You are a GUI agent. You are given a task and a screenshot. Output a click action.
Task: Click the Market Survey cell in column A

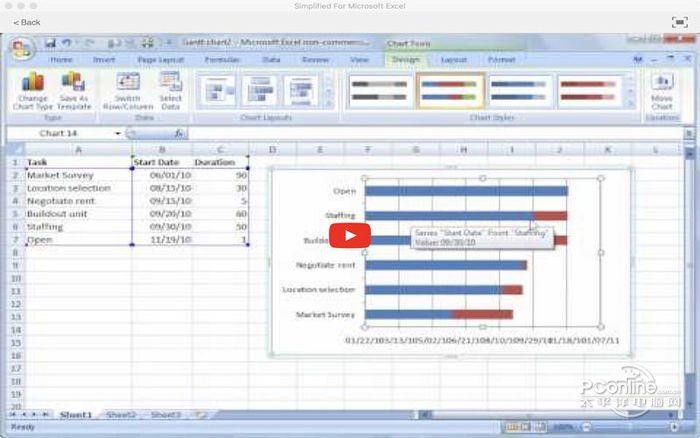click(78, 175)
